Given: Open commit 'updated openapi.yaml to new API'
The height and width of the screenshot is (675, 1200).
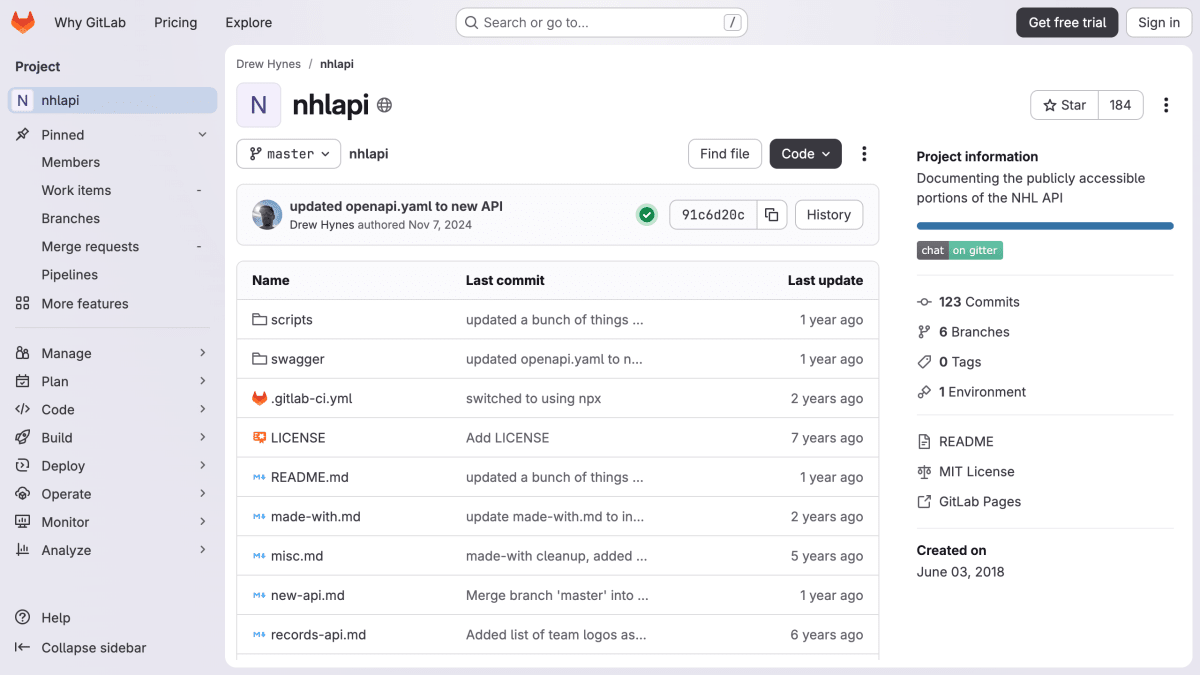Looking at the screenshot, I should (396, 206).
